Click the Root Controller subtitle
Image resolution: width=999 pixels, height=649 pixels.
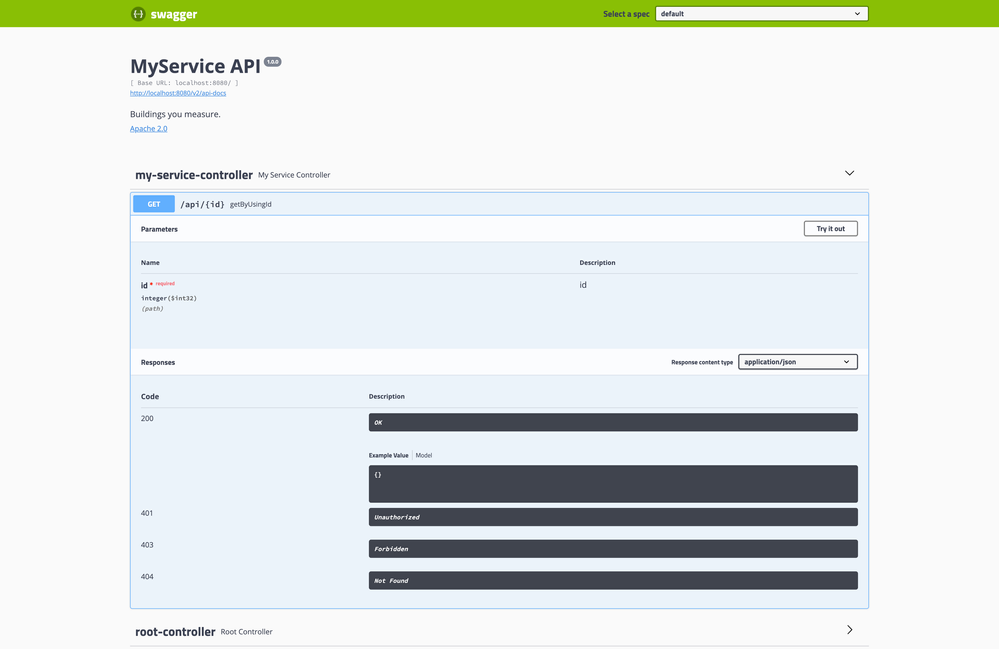pos(247,632)
